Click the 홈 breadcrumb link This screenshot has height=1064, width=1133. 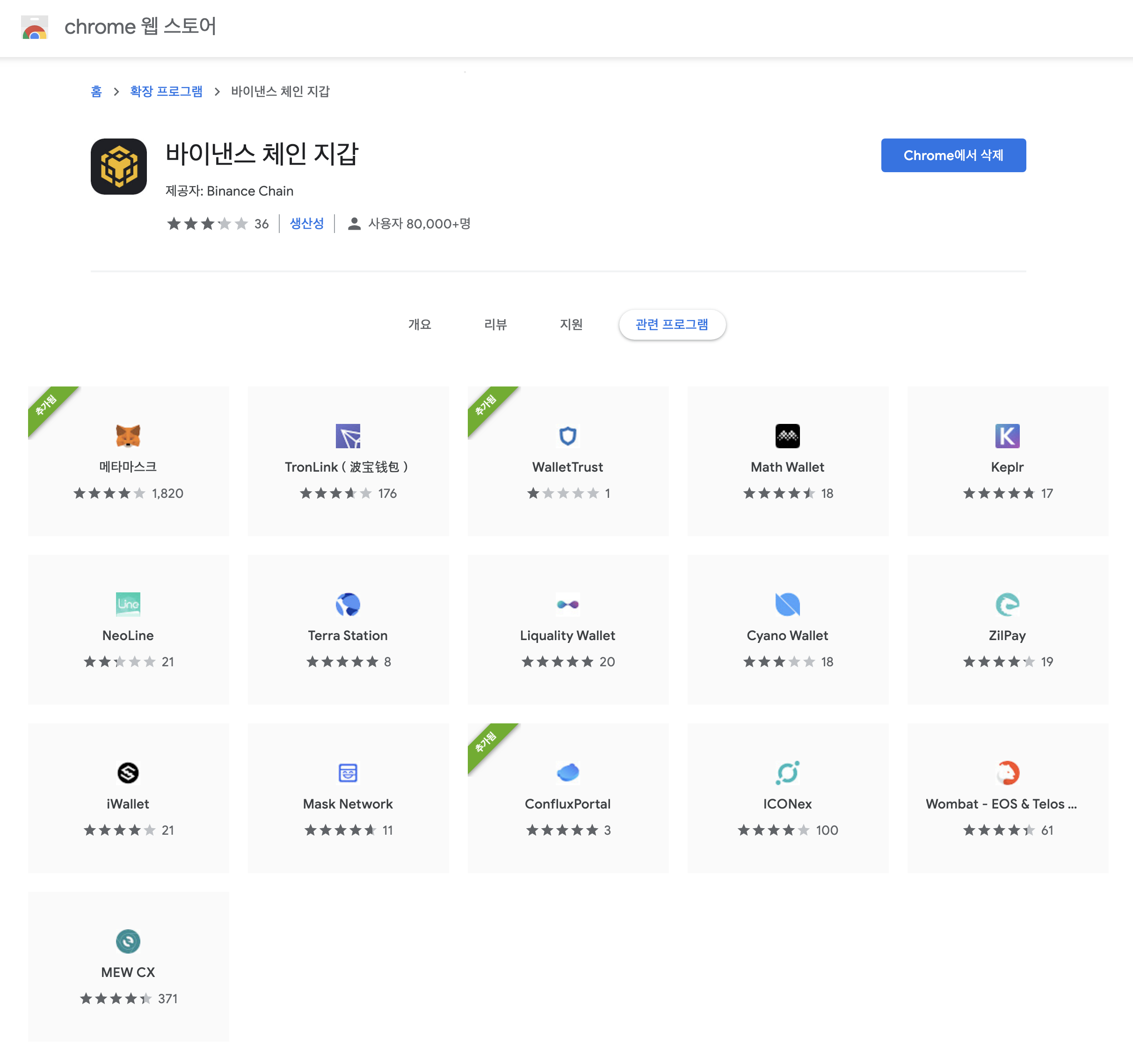(x=96, y=91)
